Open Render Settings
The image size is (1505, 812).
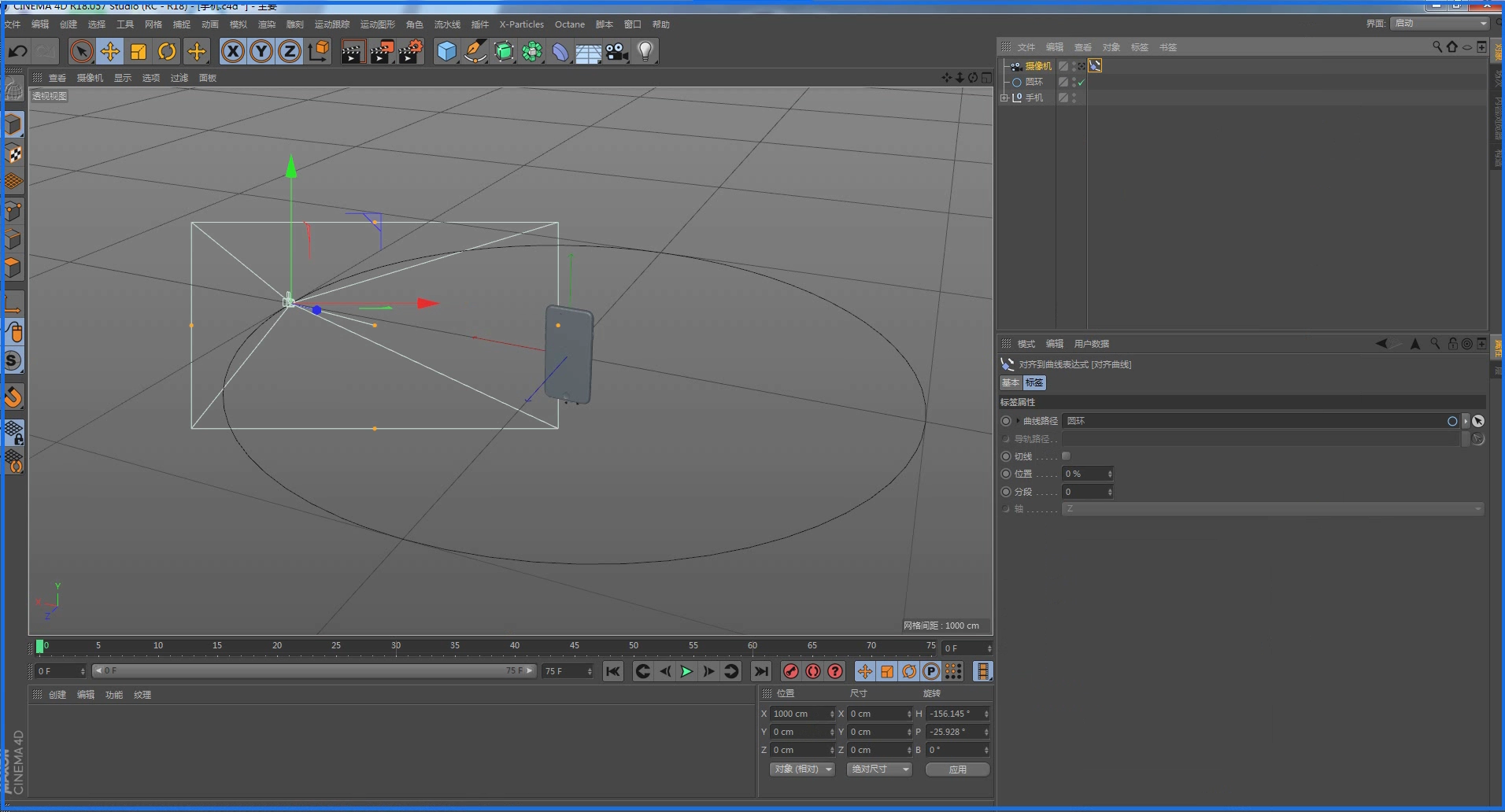(411, 52)
